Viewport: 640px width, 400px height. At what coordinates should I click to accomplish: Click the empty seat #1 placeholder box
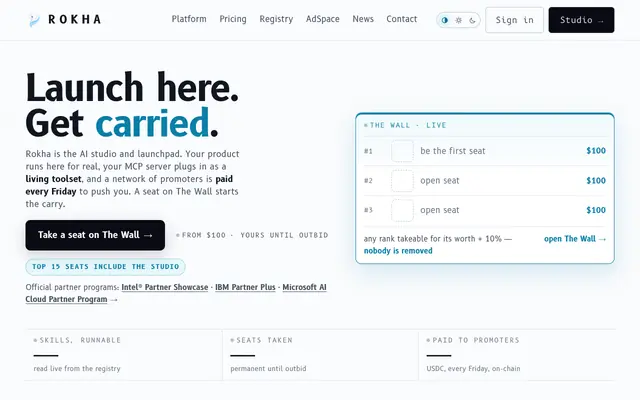pyautogui.click(x=402, y=151)
